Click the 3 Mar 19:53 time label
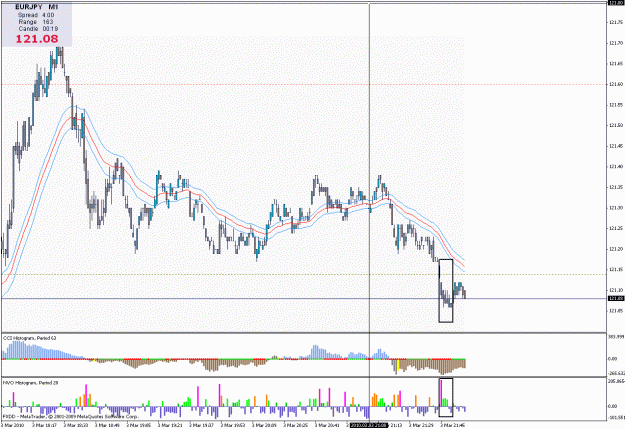The width and height of the screenshot is (625, 429). (233, 425)
